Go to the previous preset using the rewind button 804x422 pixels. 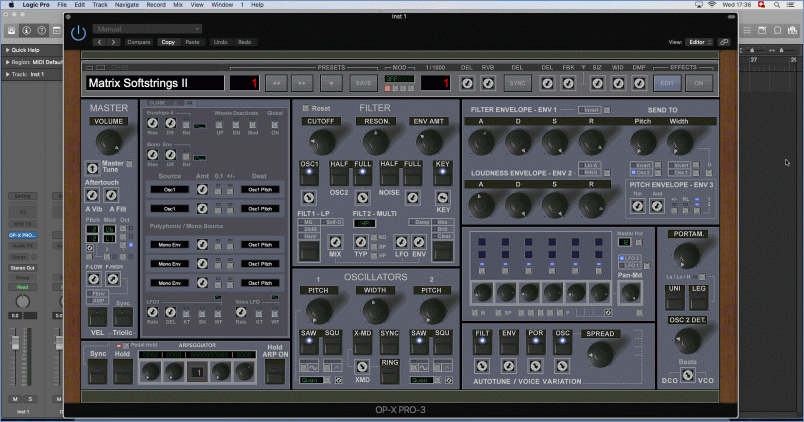(276, 83)
